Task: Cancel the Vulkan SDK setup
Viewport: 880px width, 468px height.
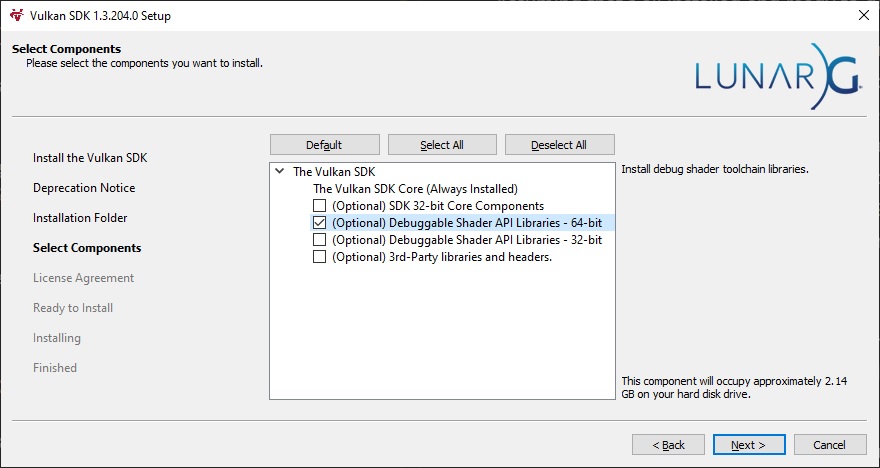Action: (x=830, y=445)
